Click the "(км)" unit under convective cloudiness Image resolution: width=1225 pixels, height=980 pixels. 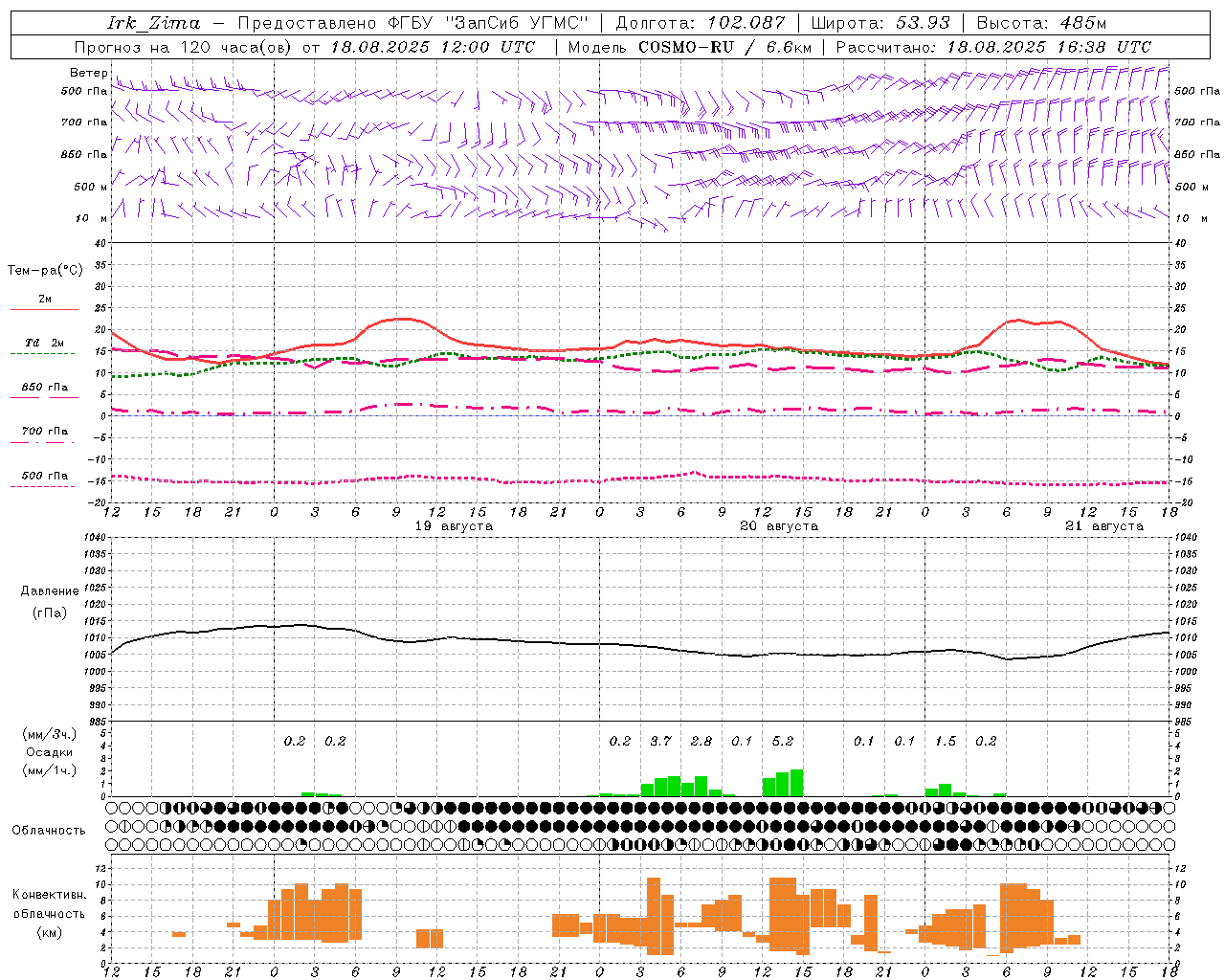[49, 931]
